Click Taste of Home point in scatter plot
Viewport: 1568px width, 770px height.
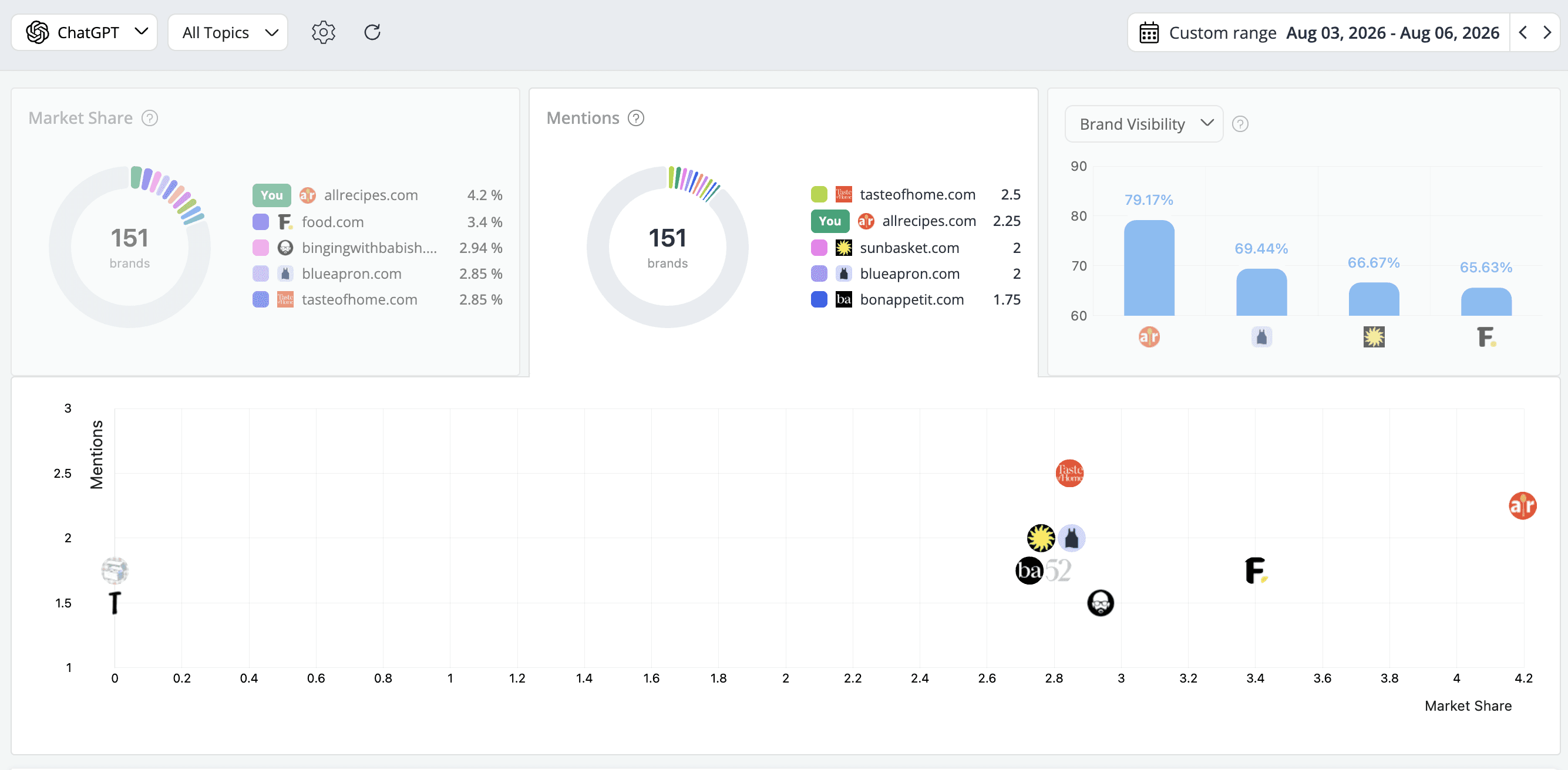click(1069, 473)
